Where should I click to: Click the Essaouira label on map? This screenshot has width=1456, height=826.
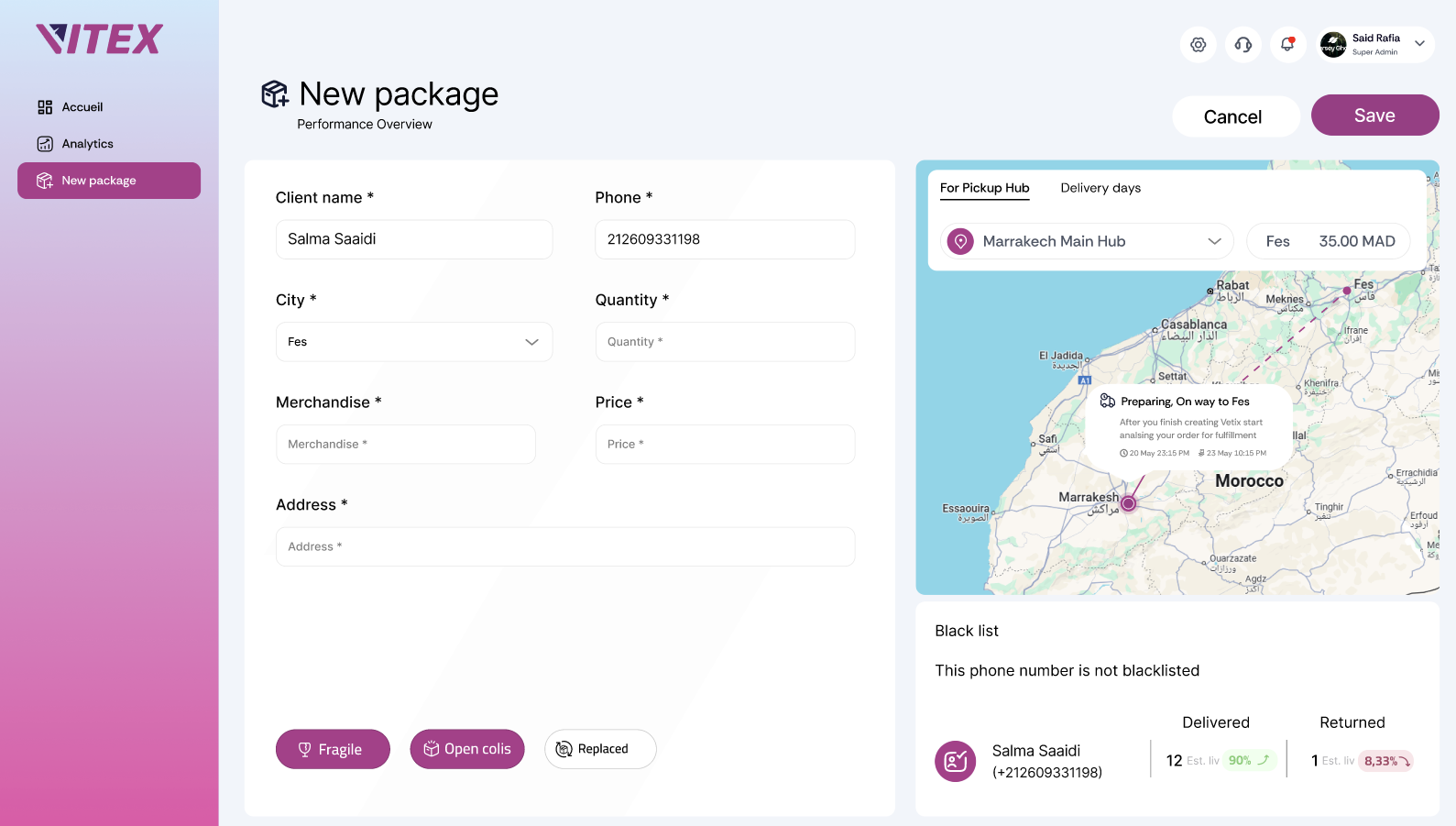click(966, 508)
